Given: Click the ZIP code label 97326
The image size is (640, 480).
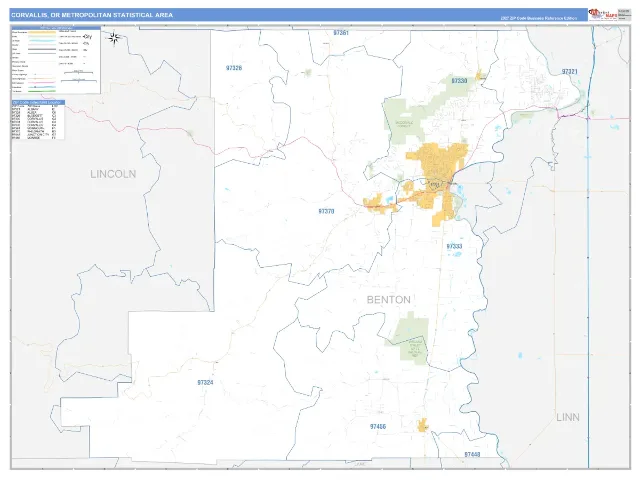Looking at the screenshot, I should (x=234, y=68).
